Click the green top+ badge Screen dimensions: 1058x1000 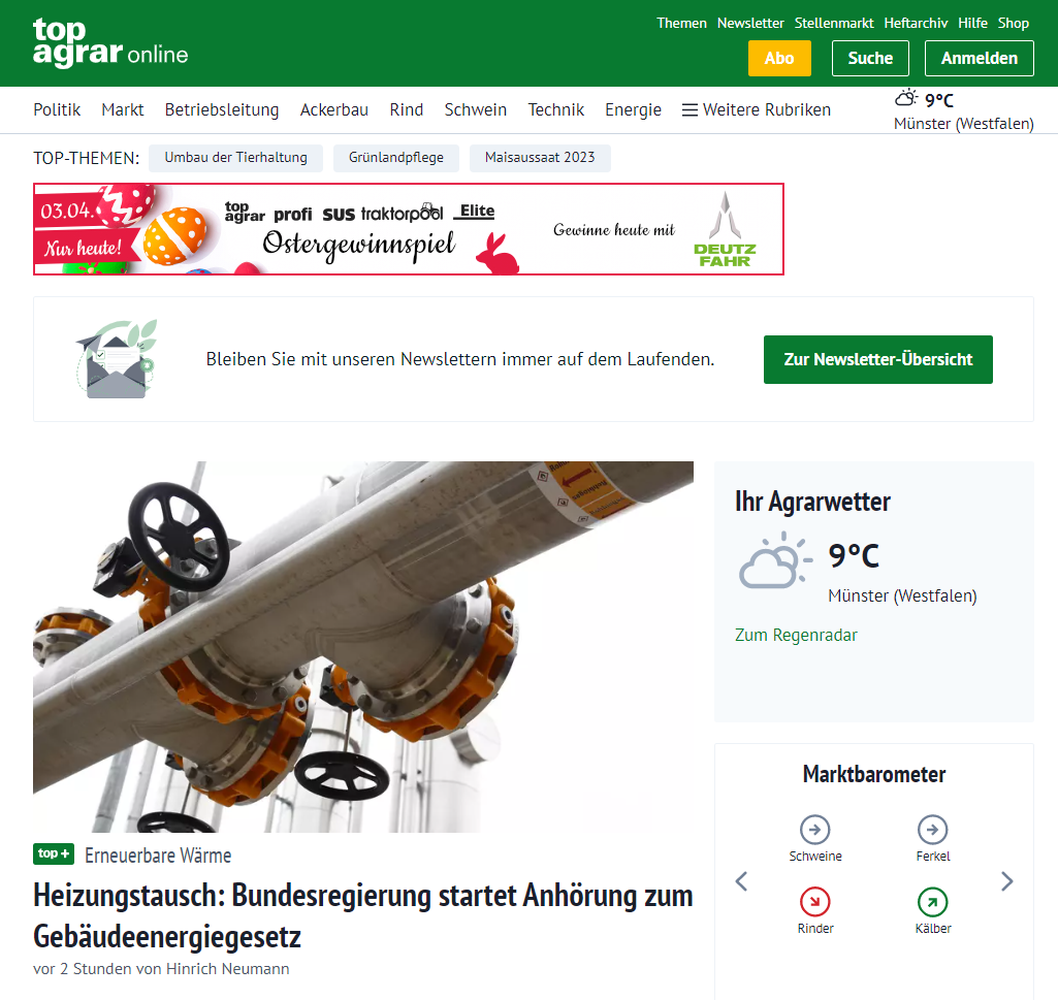point(53,854)
